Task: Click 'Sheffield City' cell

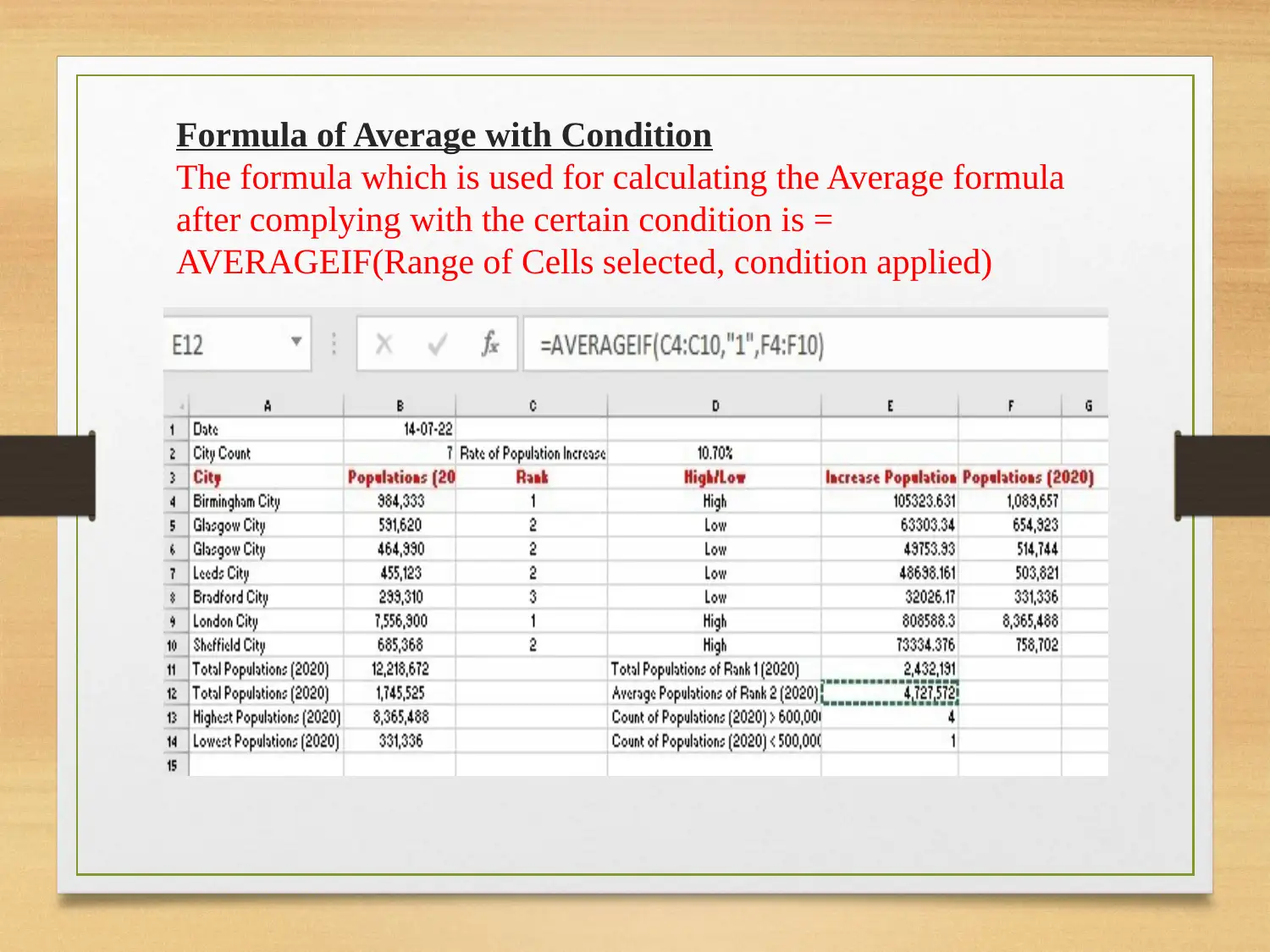Action: 267,645
